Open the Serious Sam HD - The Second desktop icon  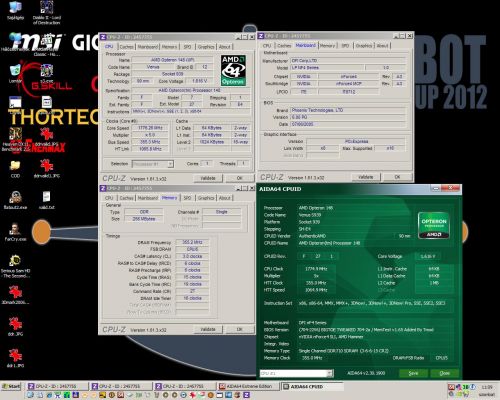click(15, 267)
